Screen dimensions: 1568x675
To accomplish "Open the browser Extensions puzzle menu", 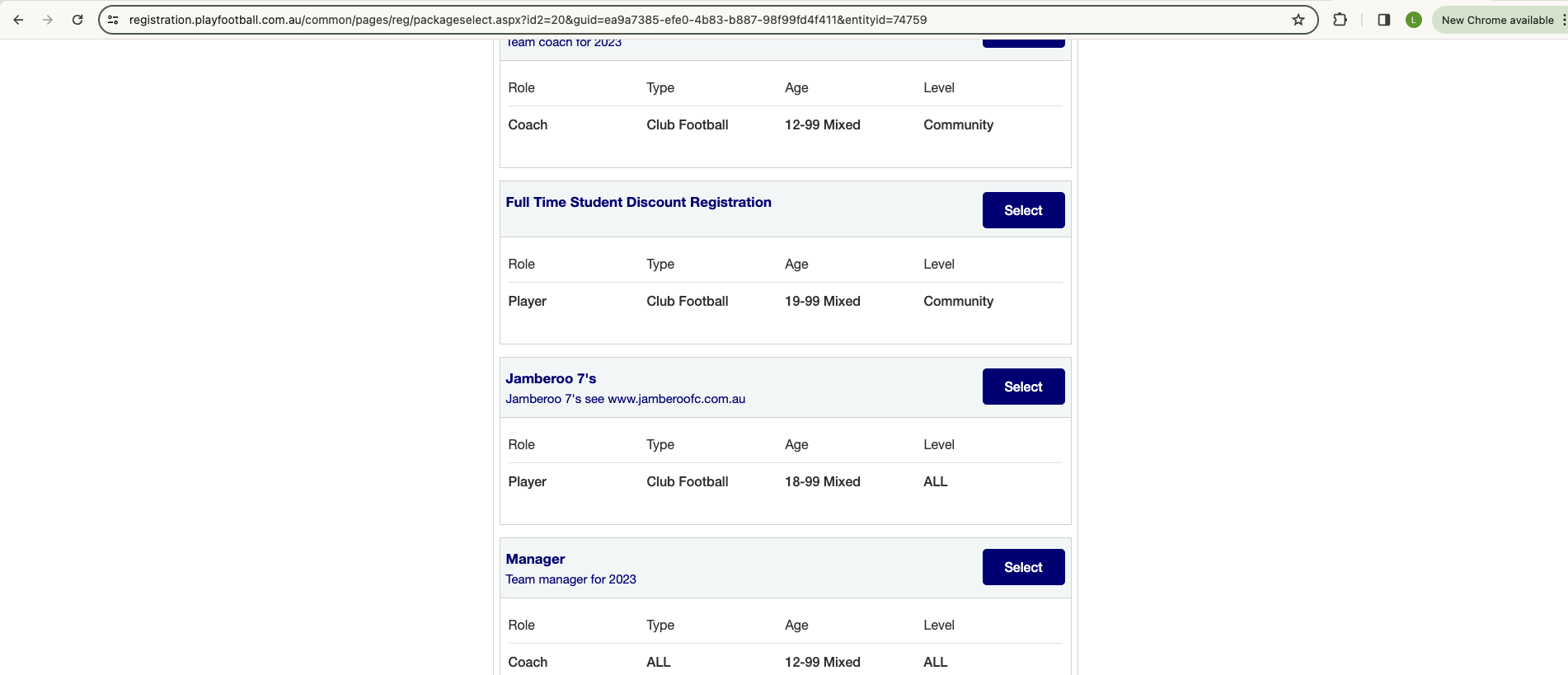I will [x=1340, y=19].
